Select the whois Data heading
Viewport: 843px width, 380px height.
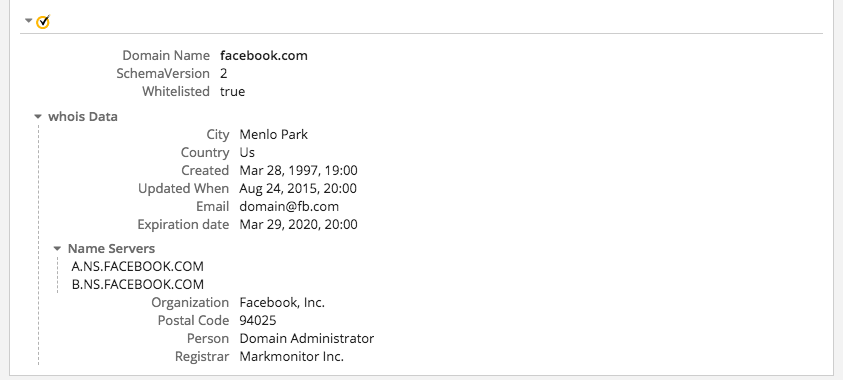pos(83,117)
